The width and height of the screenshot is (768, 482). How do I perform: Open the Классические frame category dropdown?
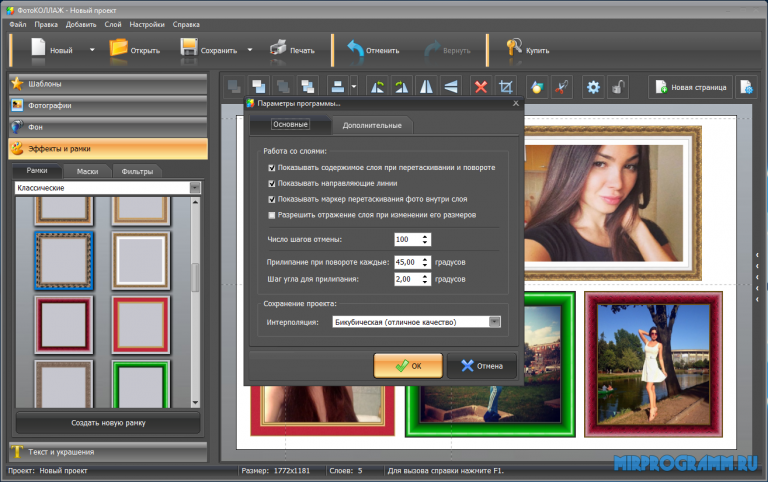[x=195, y=188]
